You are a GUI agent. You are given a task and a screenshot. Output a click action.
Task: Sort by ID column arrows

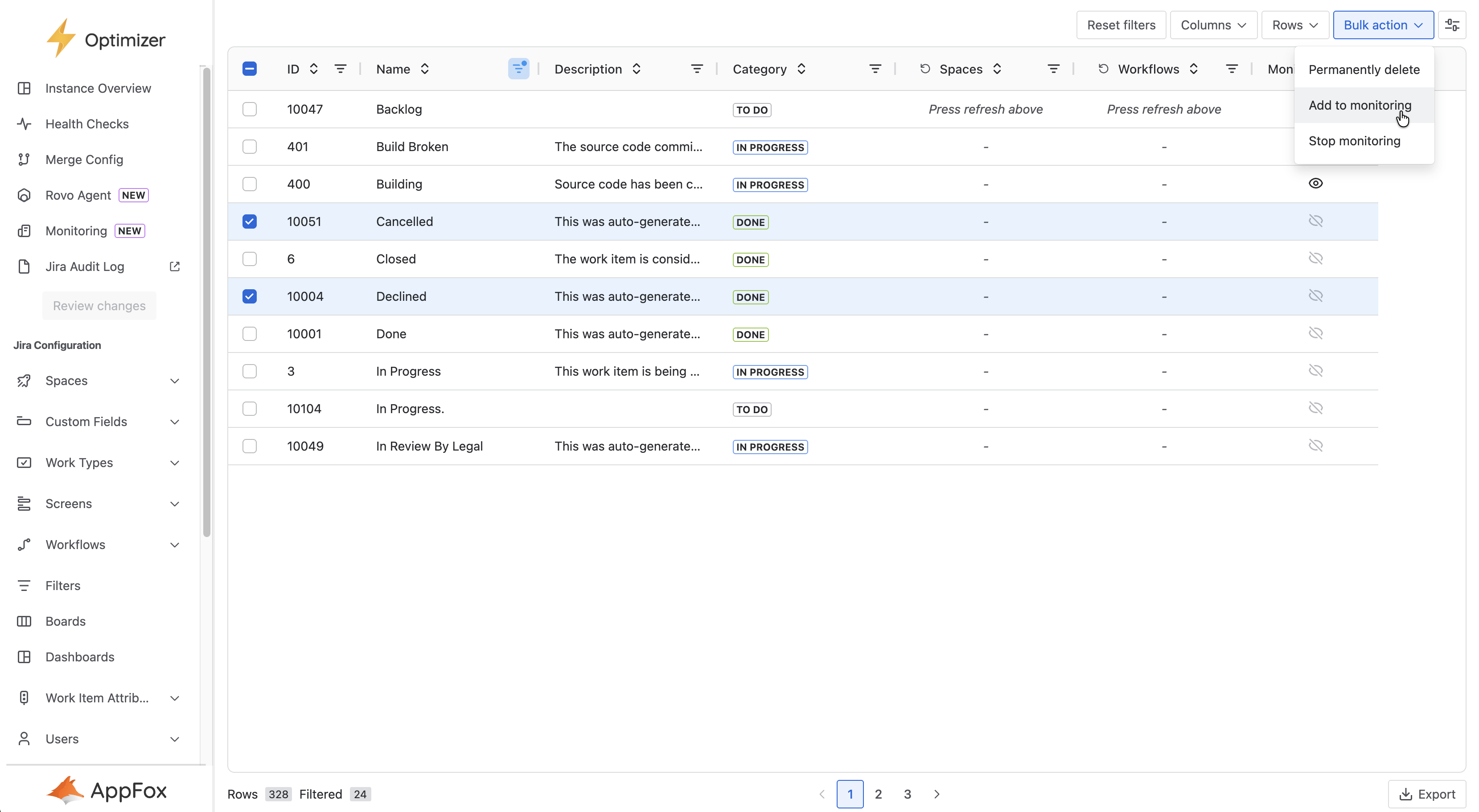pyautogui.click(x=313, y=69)
